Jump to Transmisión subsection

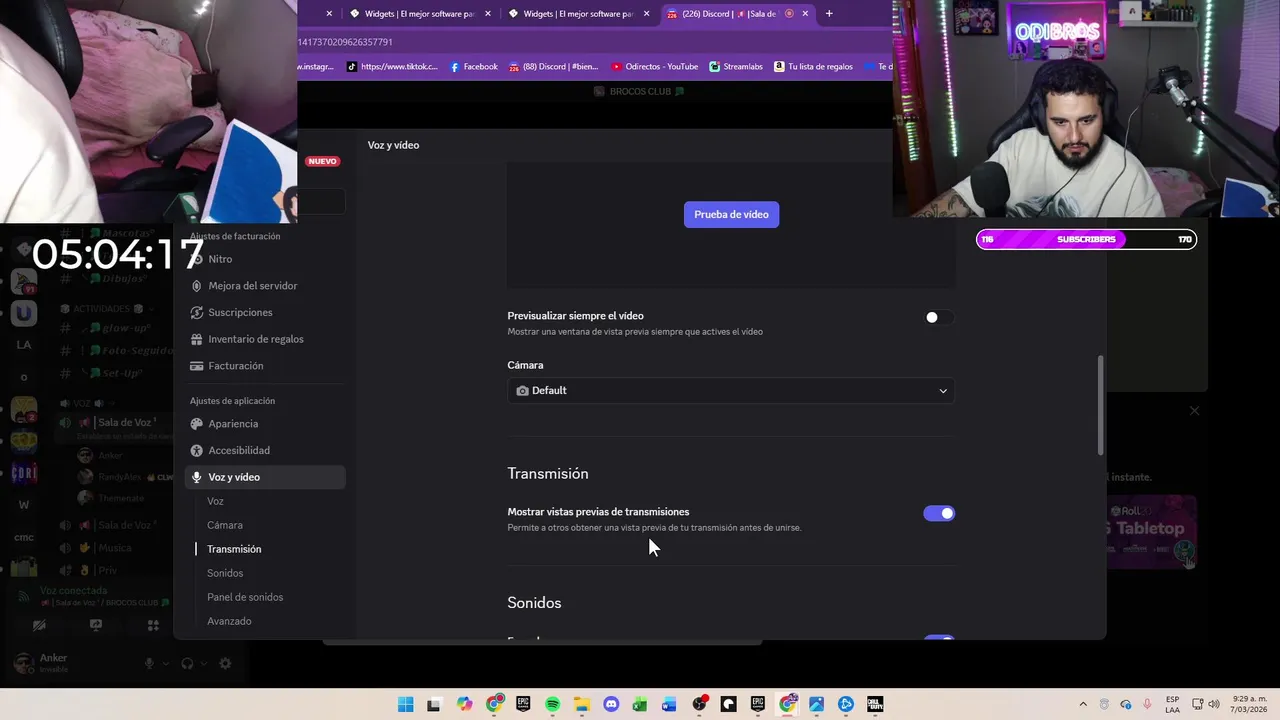coord(234,549)
